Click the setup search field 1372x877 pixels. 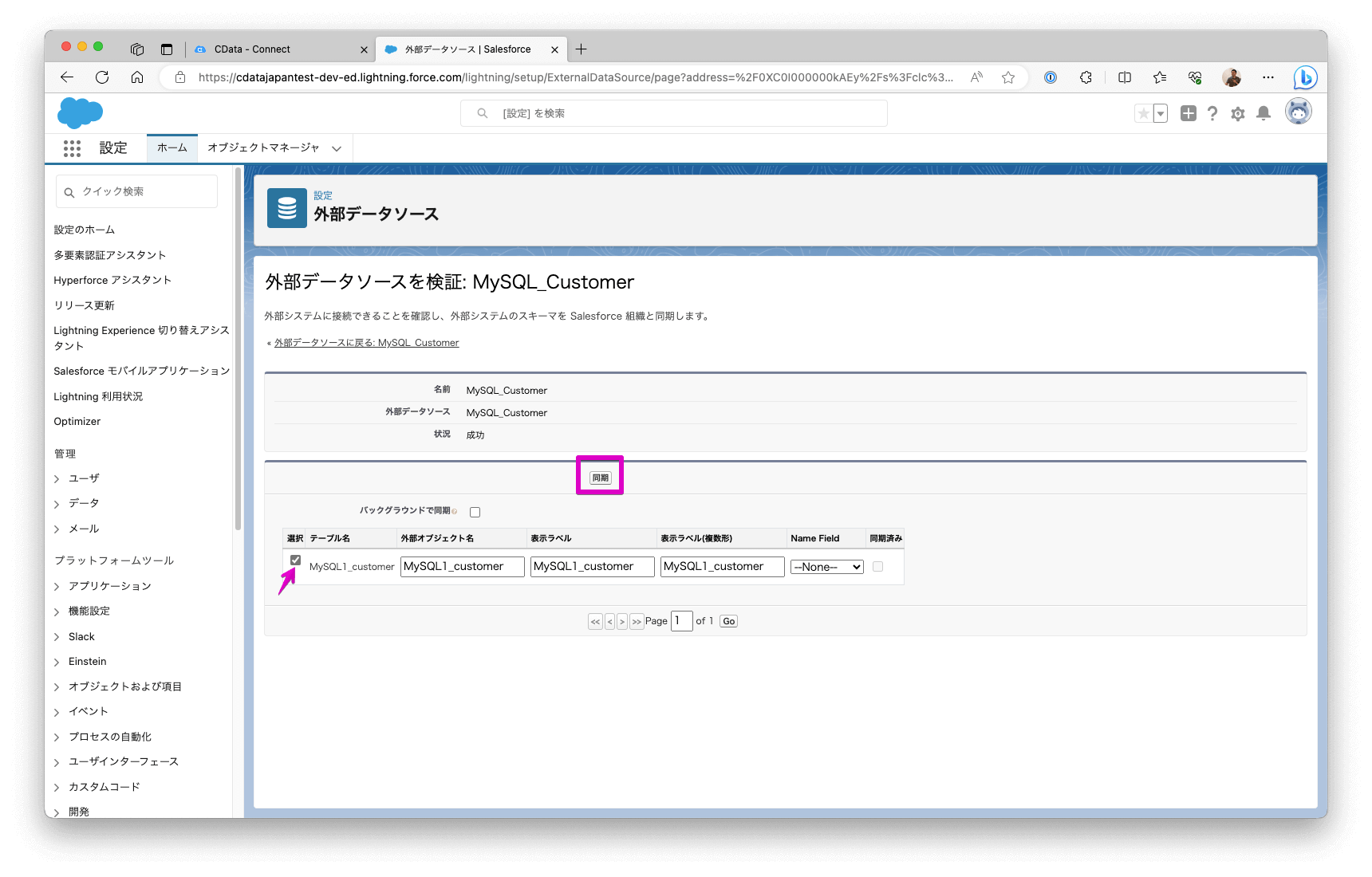tap(674, 113)
